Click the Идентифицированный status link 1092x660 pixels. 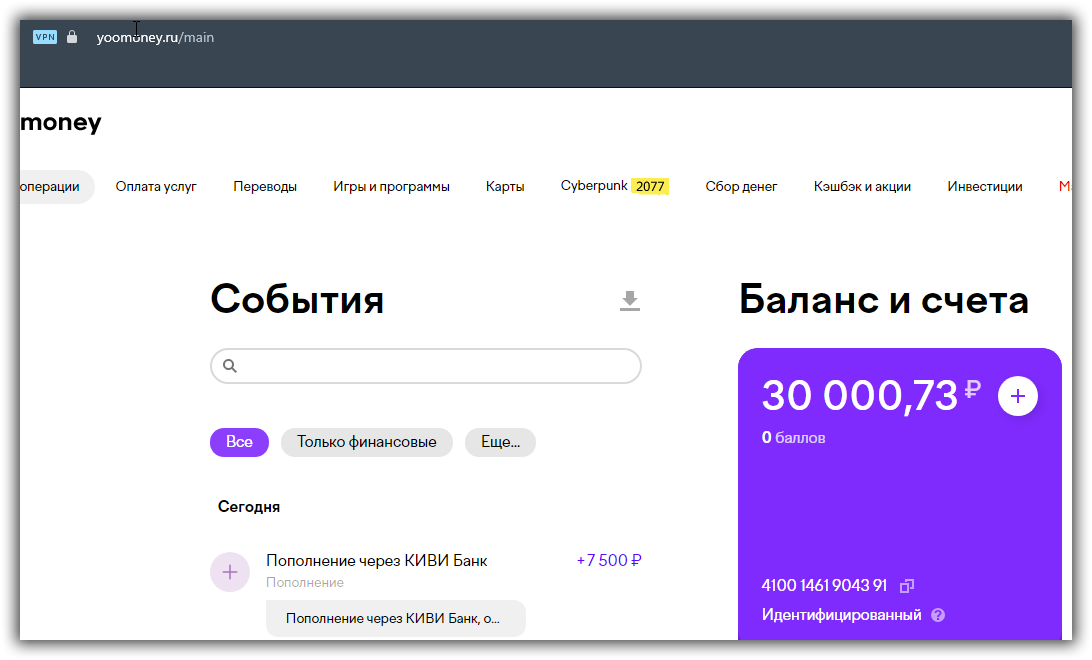click(x=841, y=615)
